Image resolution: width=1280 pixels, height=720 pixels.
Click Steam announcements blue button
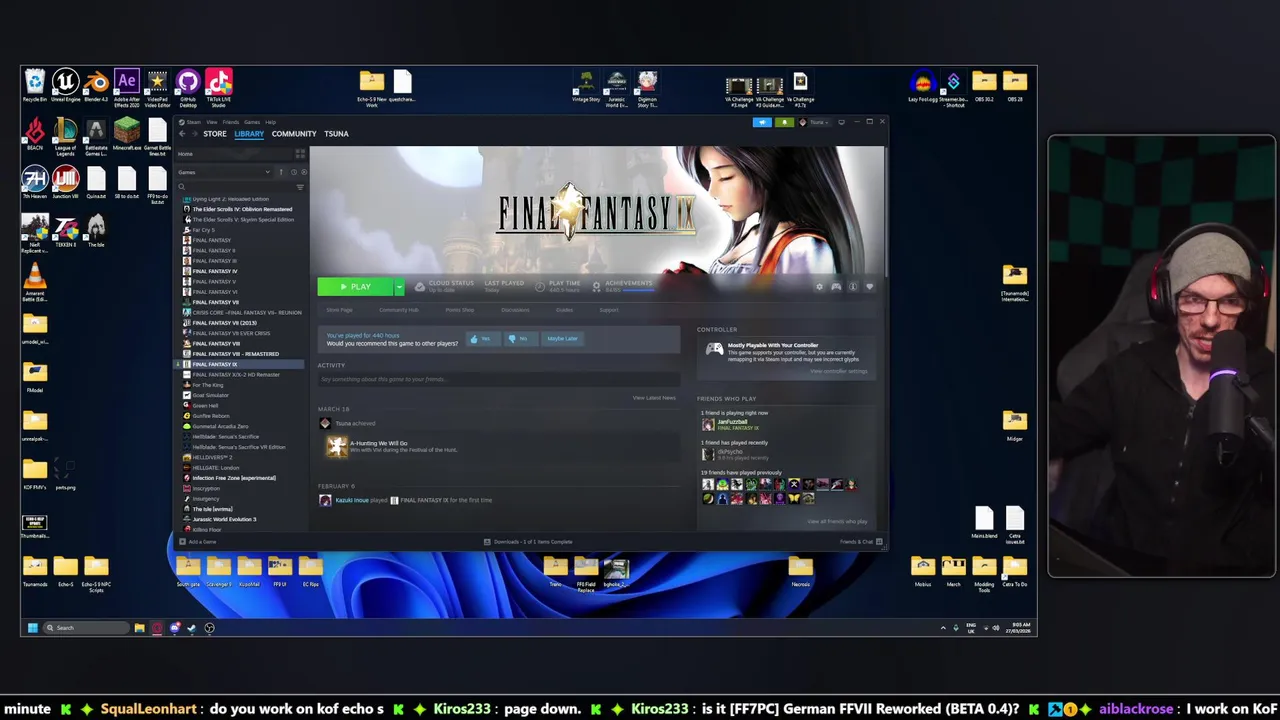coord(762,122)
